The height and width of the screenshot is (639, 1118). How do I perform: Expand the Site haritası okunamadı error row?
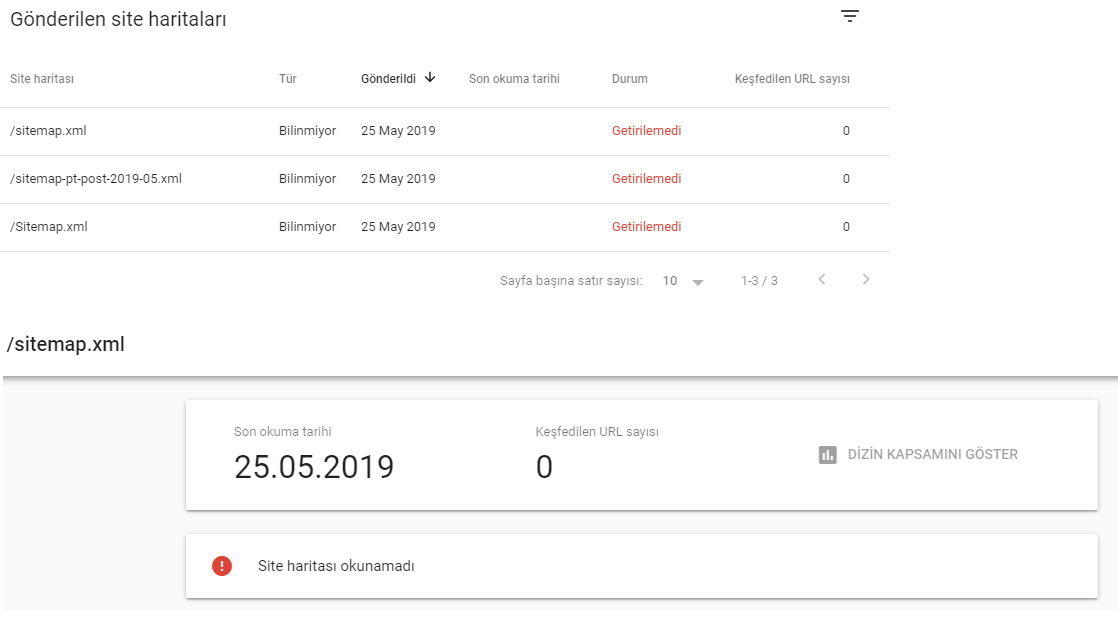point(642,566)
